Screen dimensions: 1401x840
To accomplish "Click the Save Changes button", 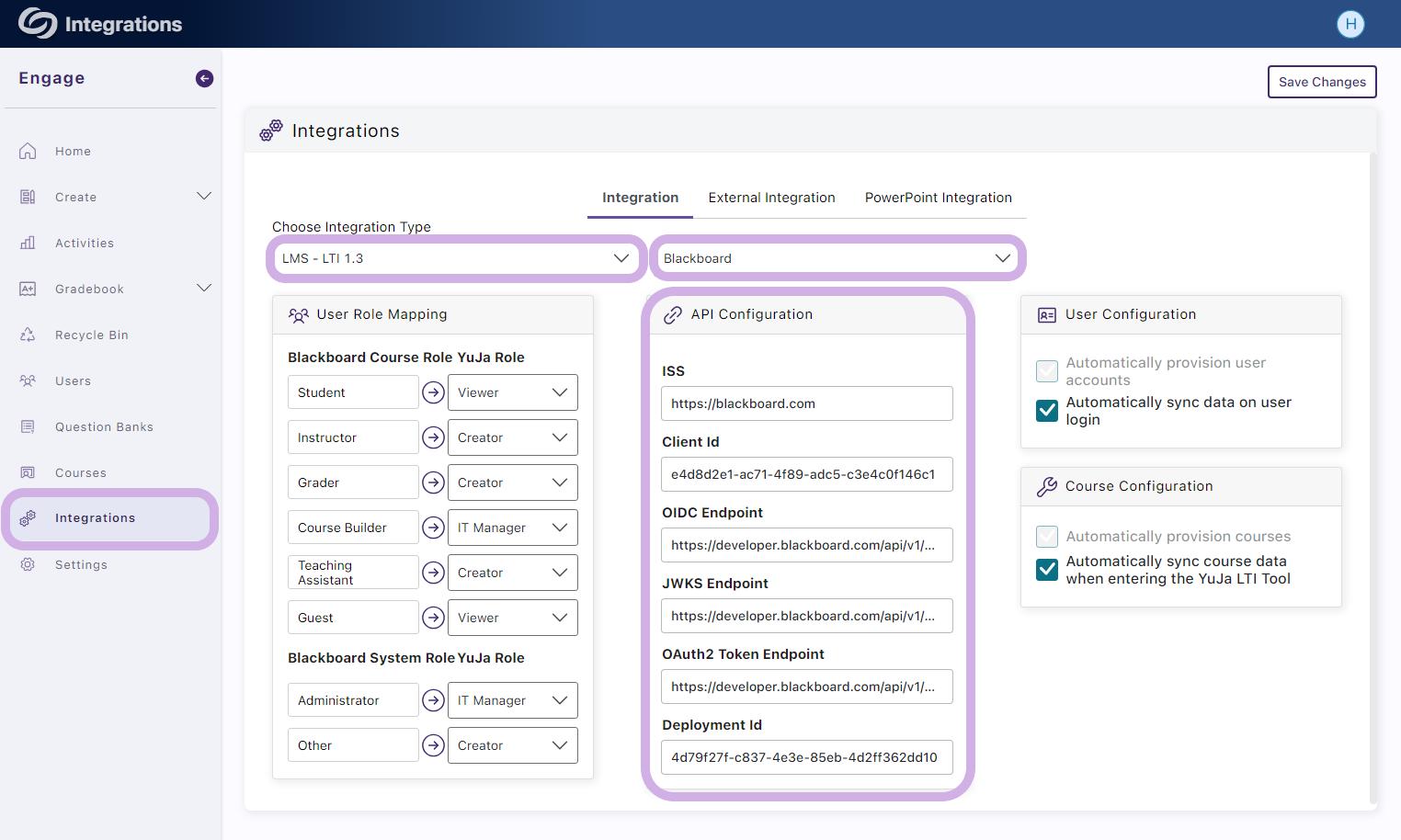I will click(1322, 82).
